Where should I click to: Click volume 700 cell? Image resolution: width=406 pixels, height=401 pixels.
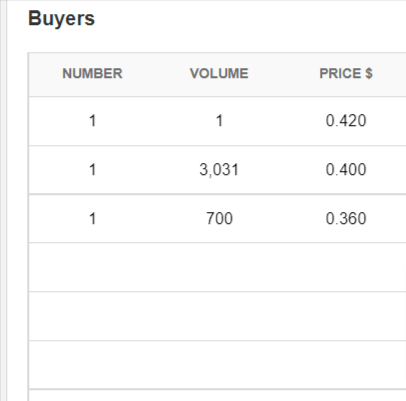click(219, 219)
